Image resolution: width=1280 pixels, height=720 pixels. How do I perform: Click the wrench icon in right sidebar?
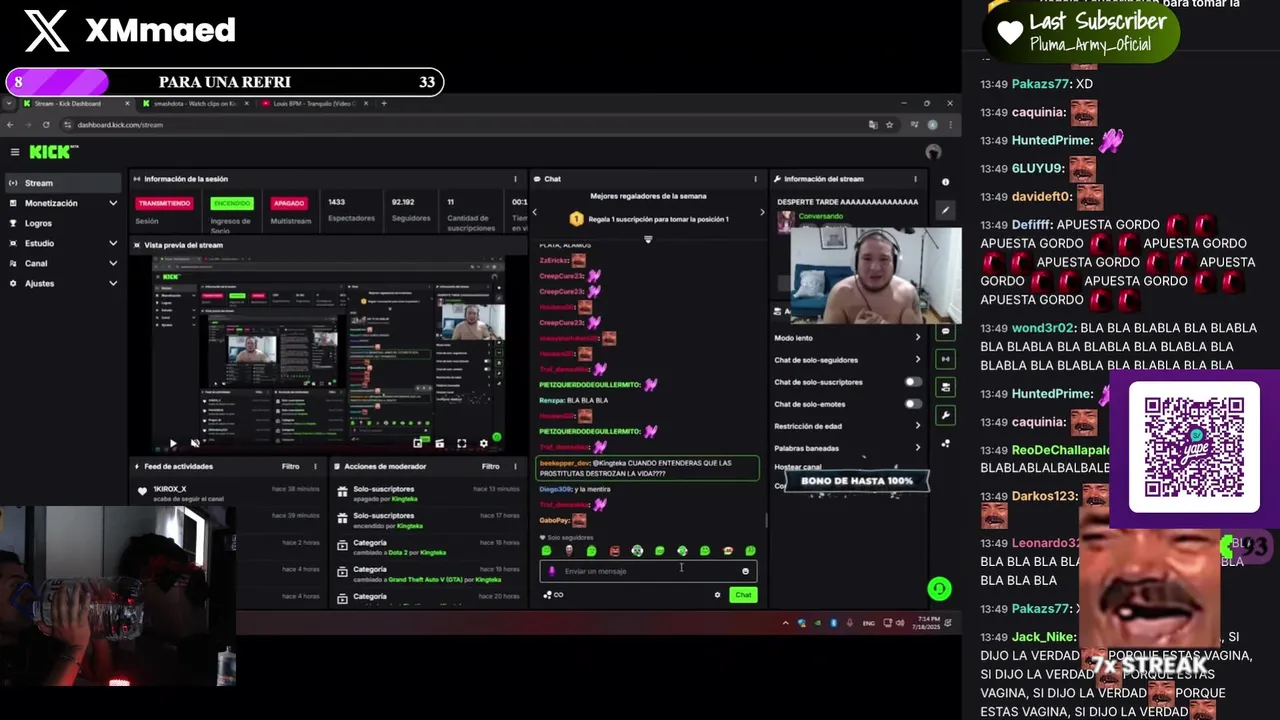pos(946,415)
